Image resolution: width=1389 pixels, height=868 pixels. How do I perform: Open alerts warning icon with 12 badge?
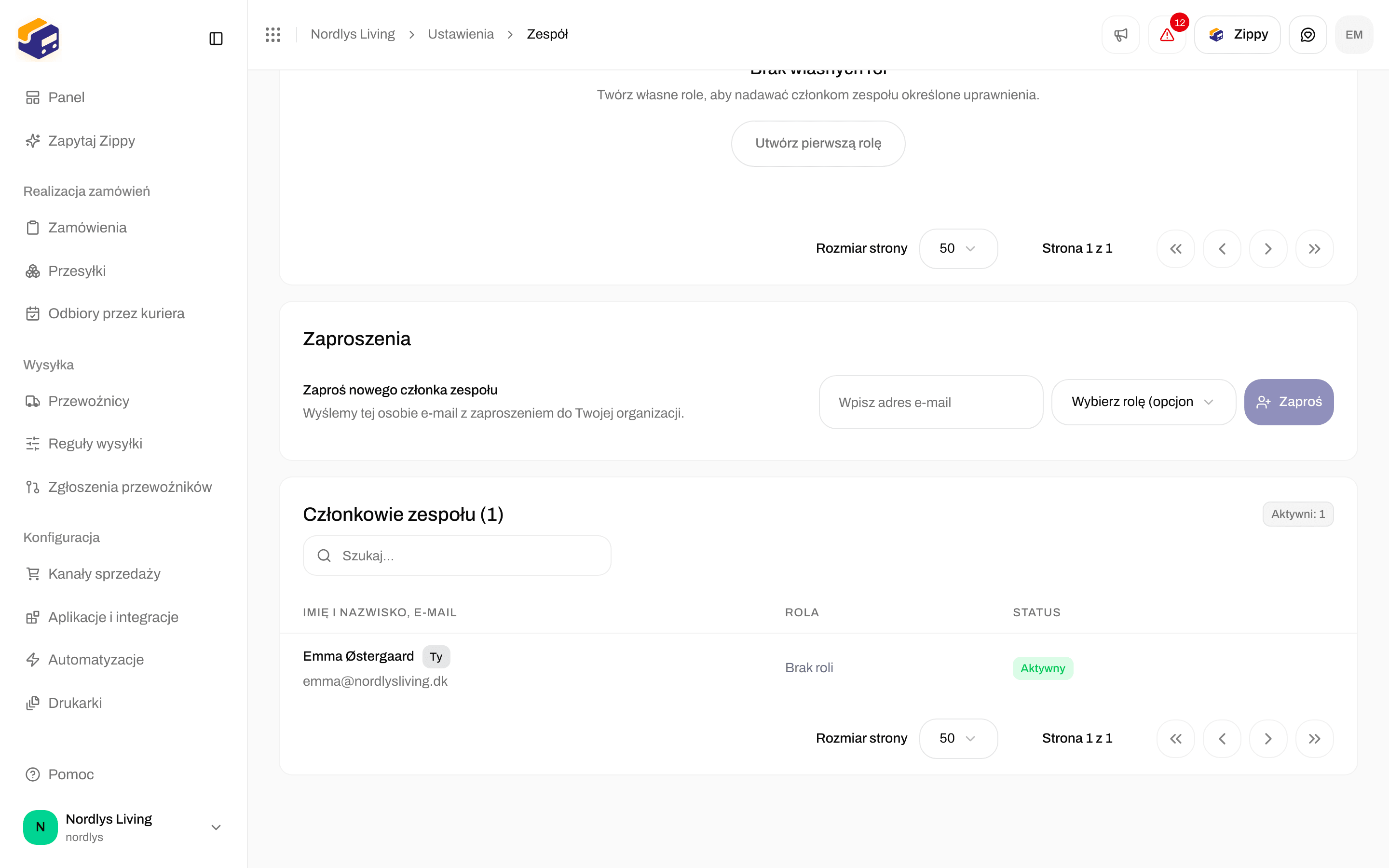click(x=1167, y=34)
